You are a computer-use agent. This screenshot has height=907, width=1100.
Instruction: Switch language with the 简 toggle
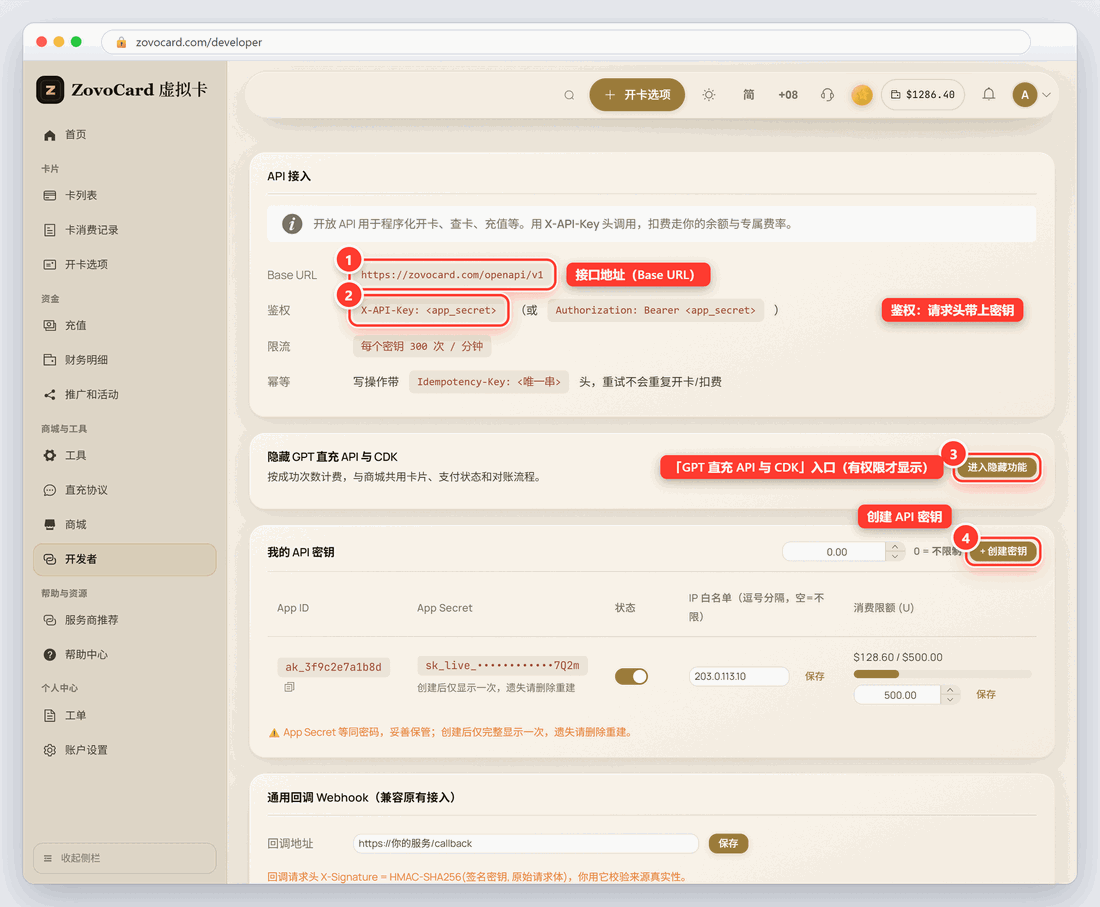pyautogui.click(x=749, y=95)
